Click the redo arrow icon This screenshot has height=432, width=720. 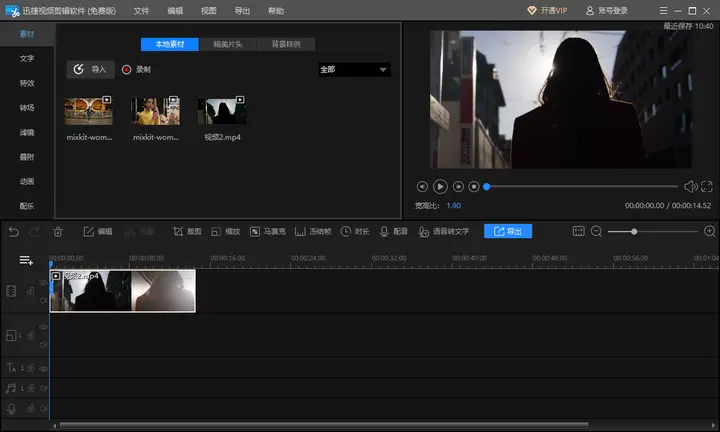(34, 232)
